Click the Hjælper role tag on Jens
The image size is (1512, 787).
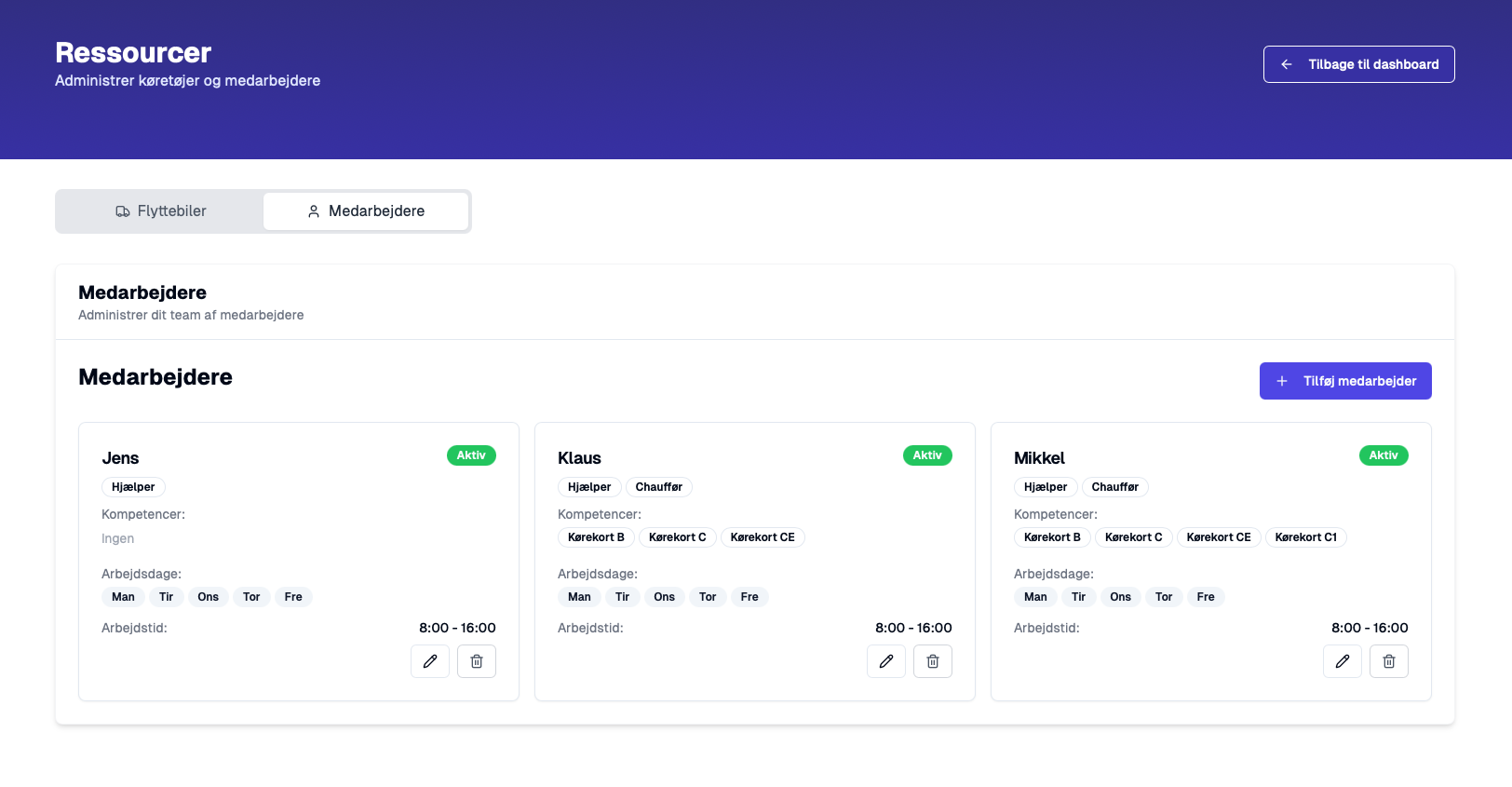point(133,487)
